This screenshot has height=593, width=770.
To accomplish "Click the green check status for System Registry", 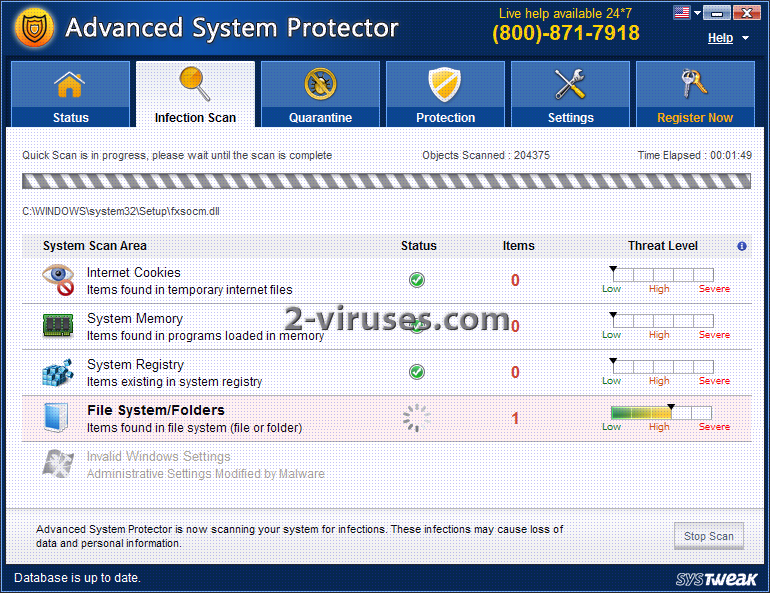I will pos(417,372).
